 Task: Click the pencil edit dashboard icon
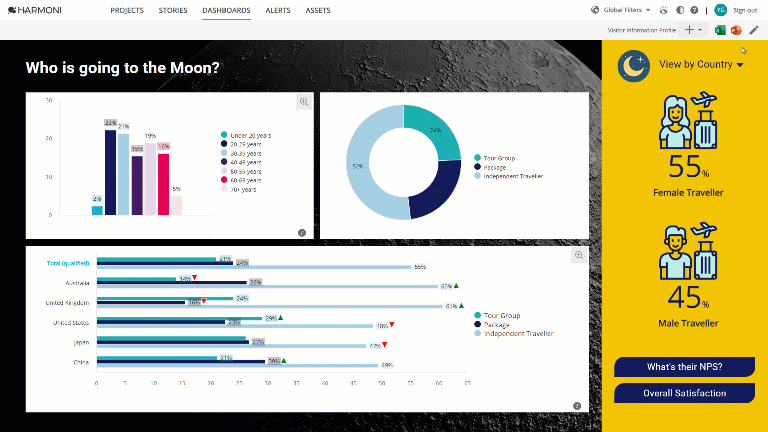[x=754, y=30]
